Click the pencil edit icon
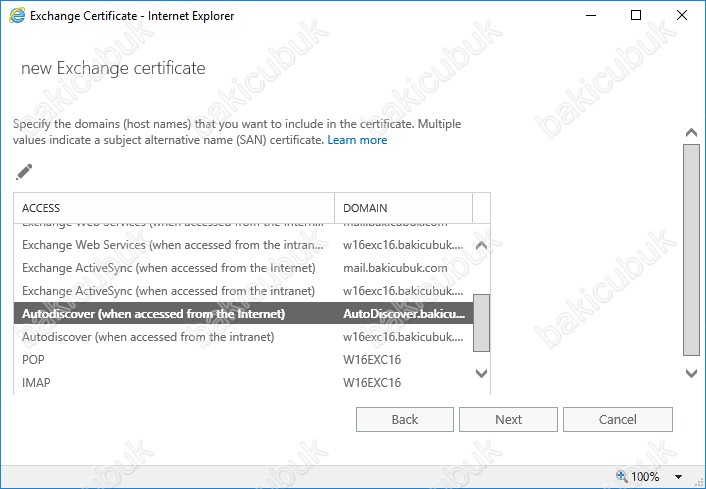This screenshot has height=489, width=706. coord(24,172)
